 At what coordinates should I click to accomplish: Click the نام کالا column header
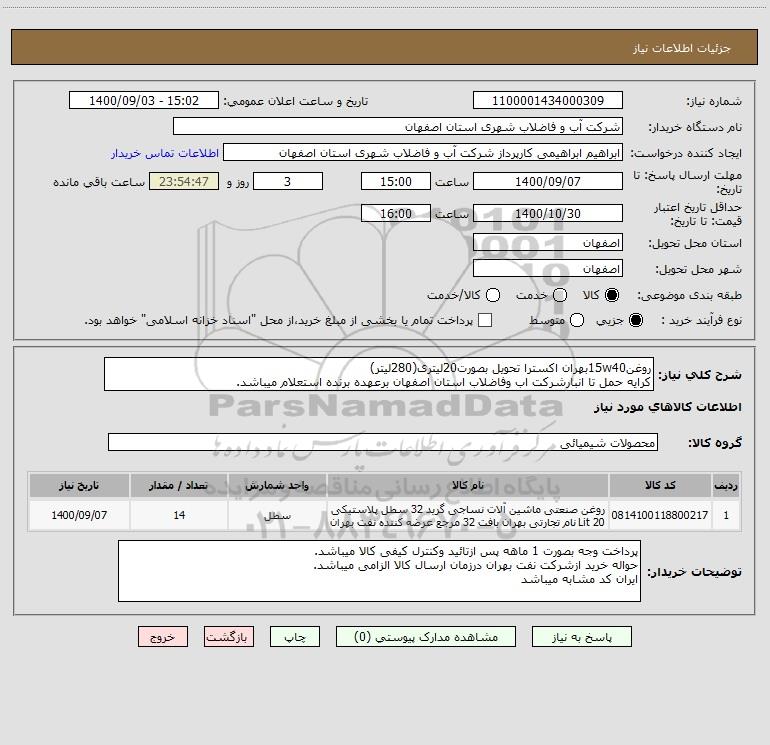(468, 485)
